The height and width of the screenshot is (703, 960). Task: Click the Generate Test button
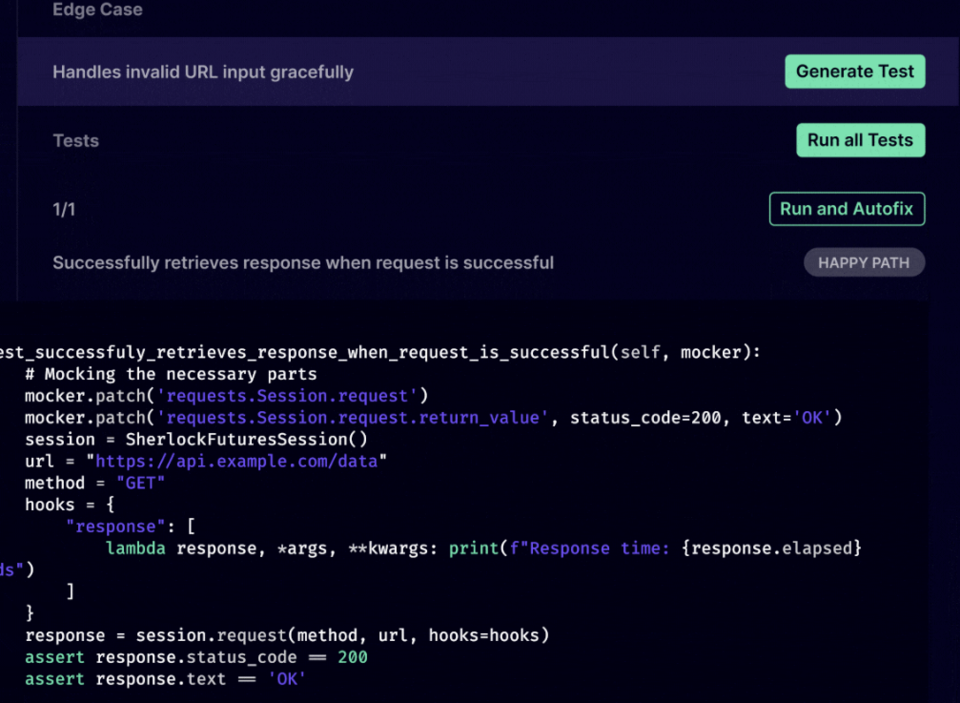tap(854, 72)
